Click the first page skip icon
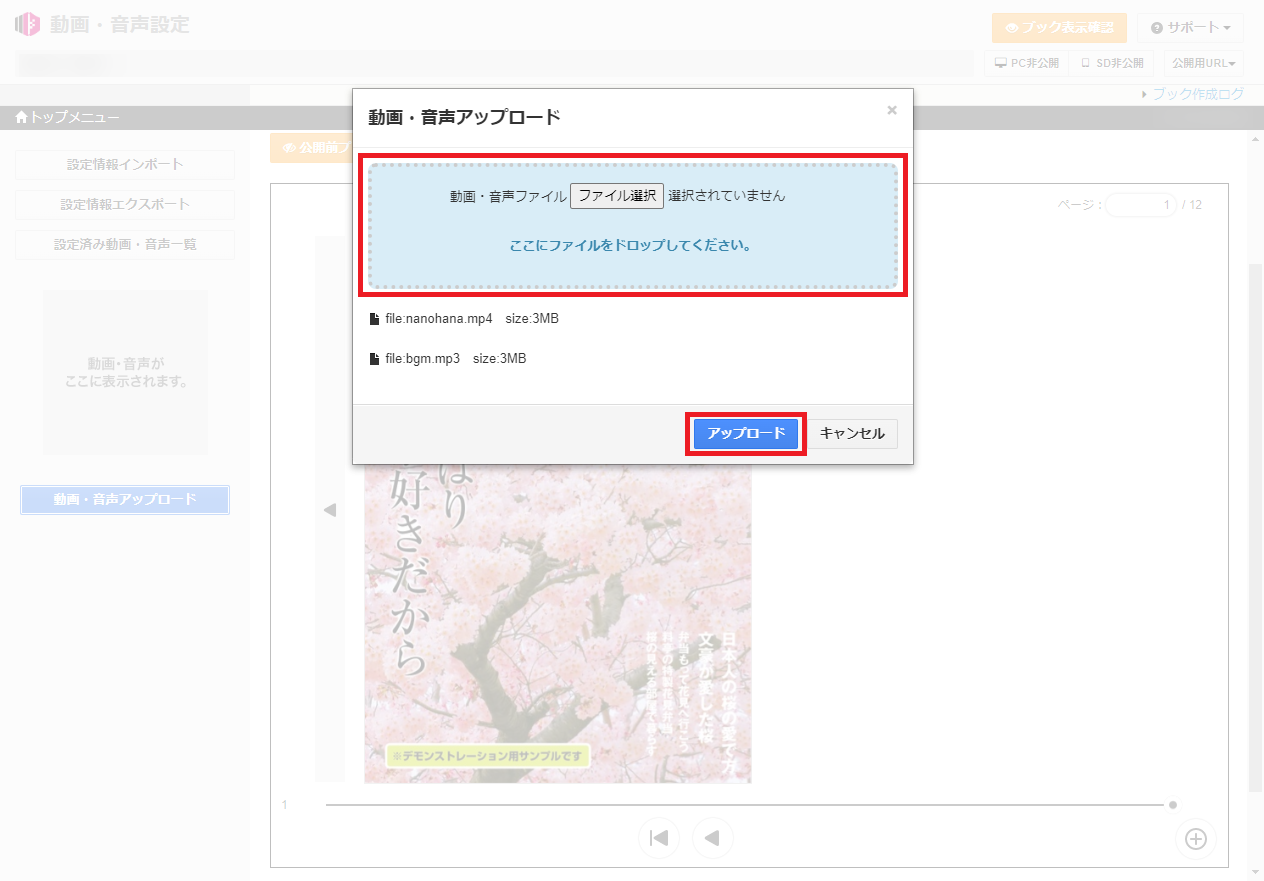The image size is (1264, 881). 659,838
